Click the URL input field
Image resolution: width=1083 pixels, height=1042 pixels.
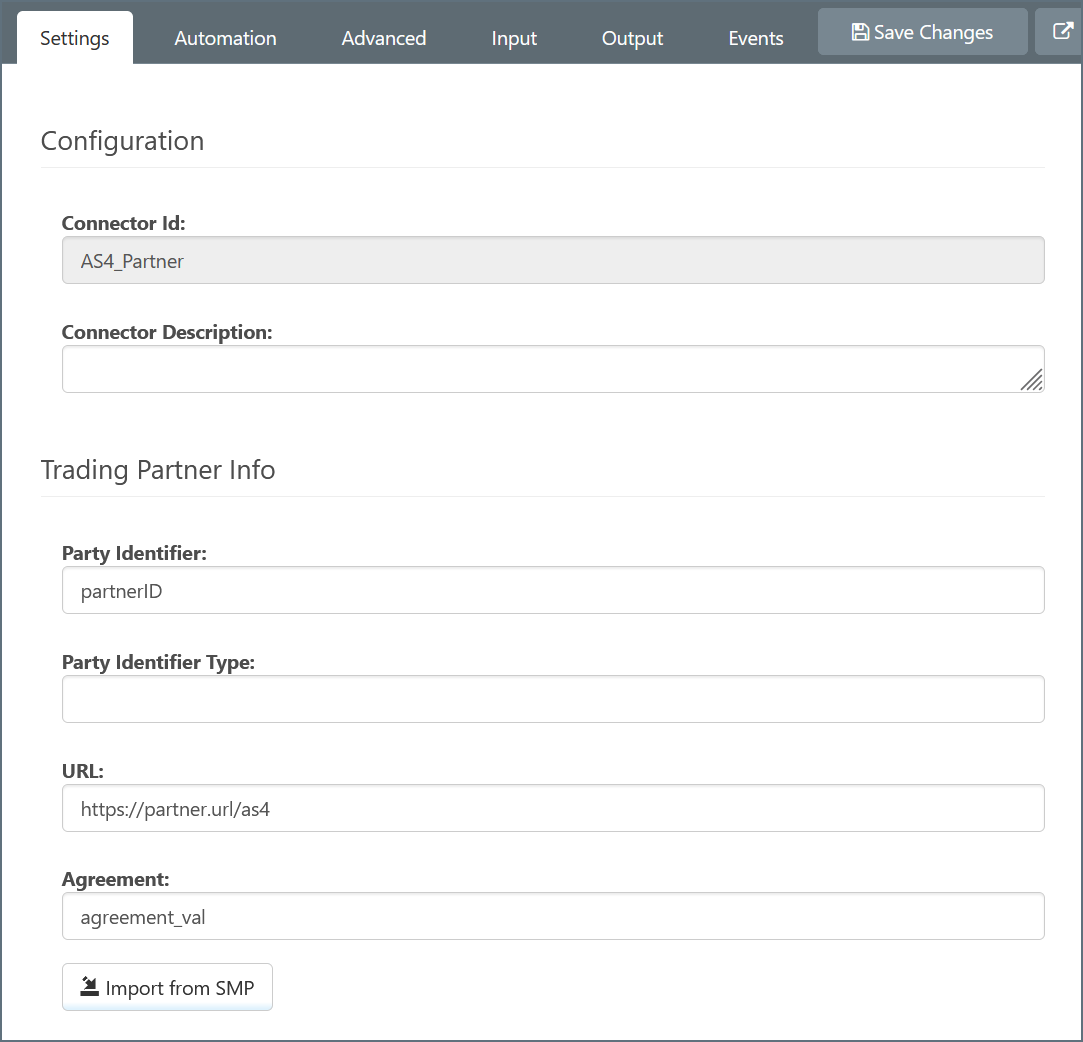coord(553,808)
